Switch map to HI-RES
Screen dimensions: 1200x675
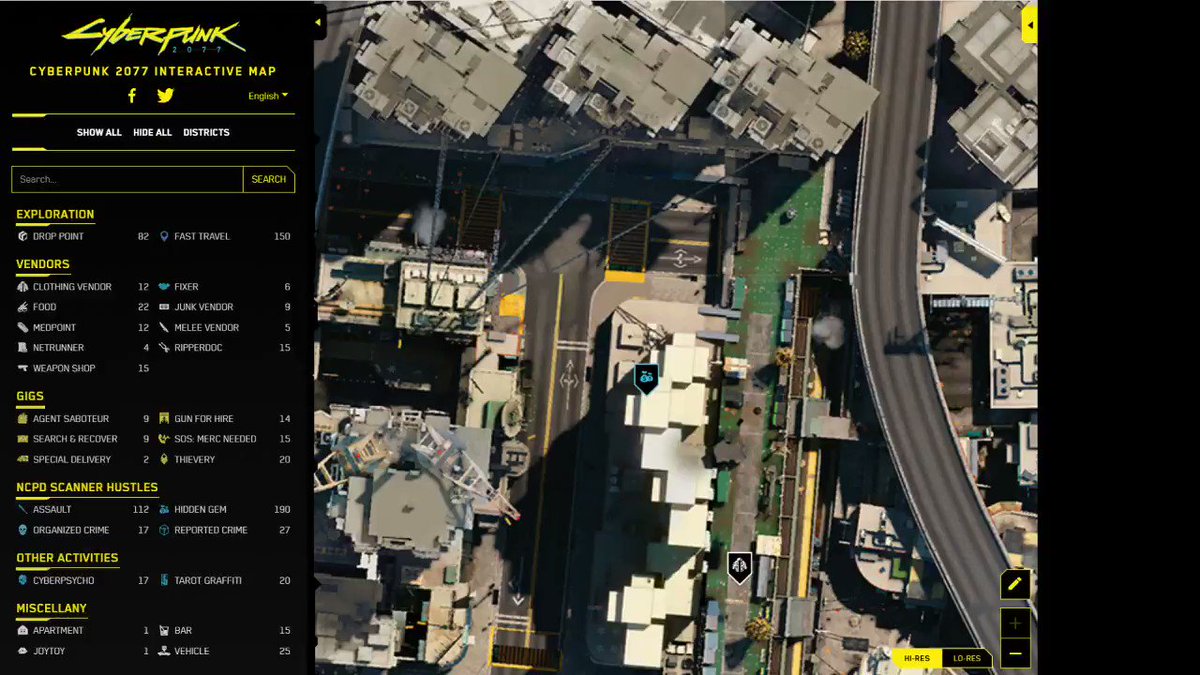(916, 658)
